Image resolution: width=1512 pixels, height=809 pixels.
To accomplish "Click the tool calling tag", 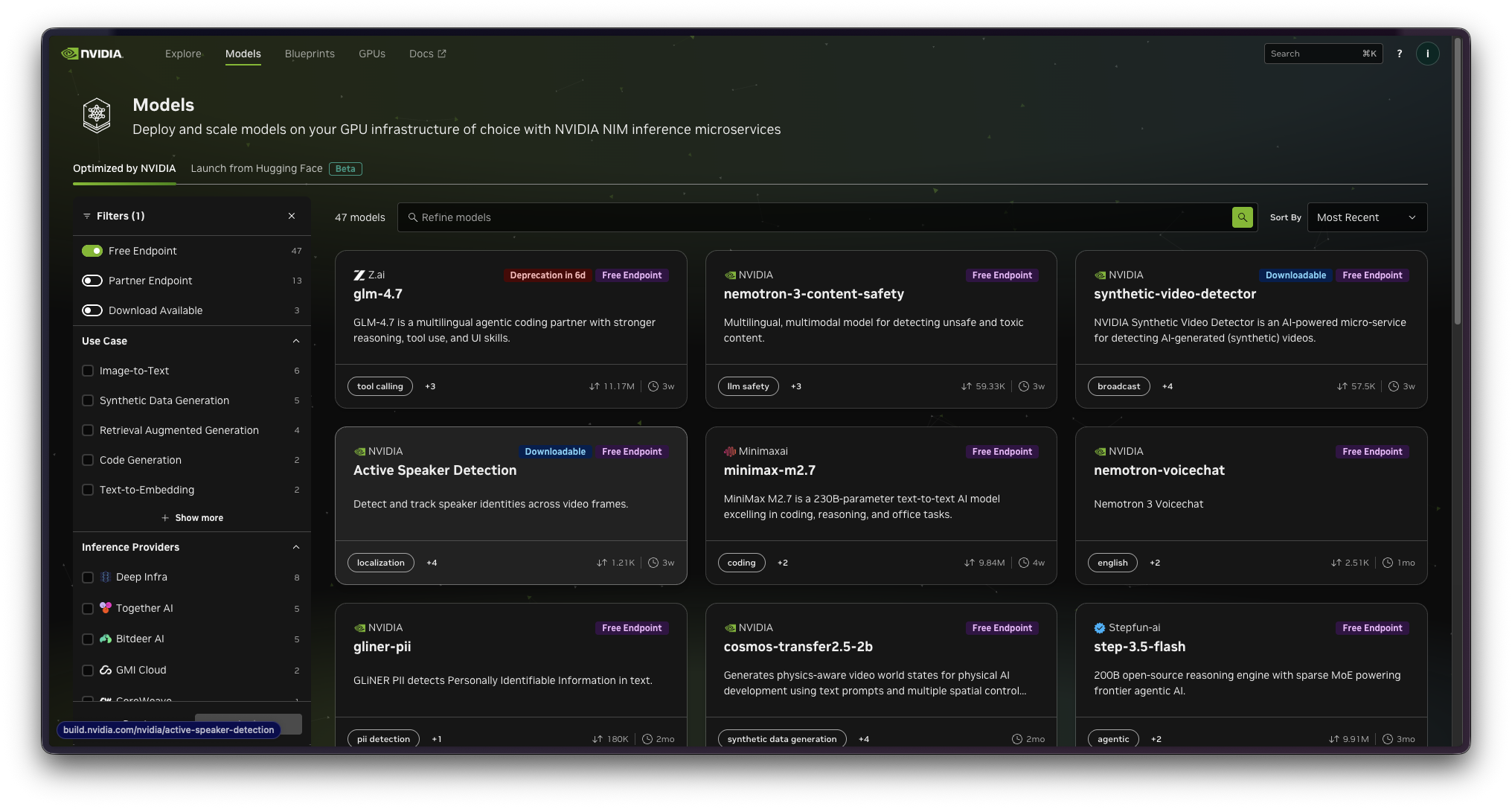I will 380,386.
